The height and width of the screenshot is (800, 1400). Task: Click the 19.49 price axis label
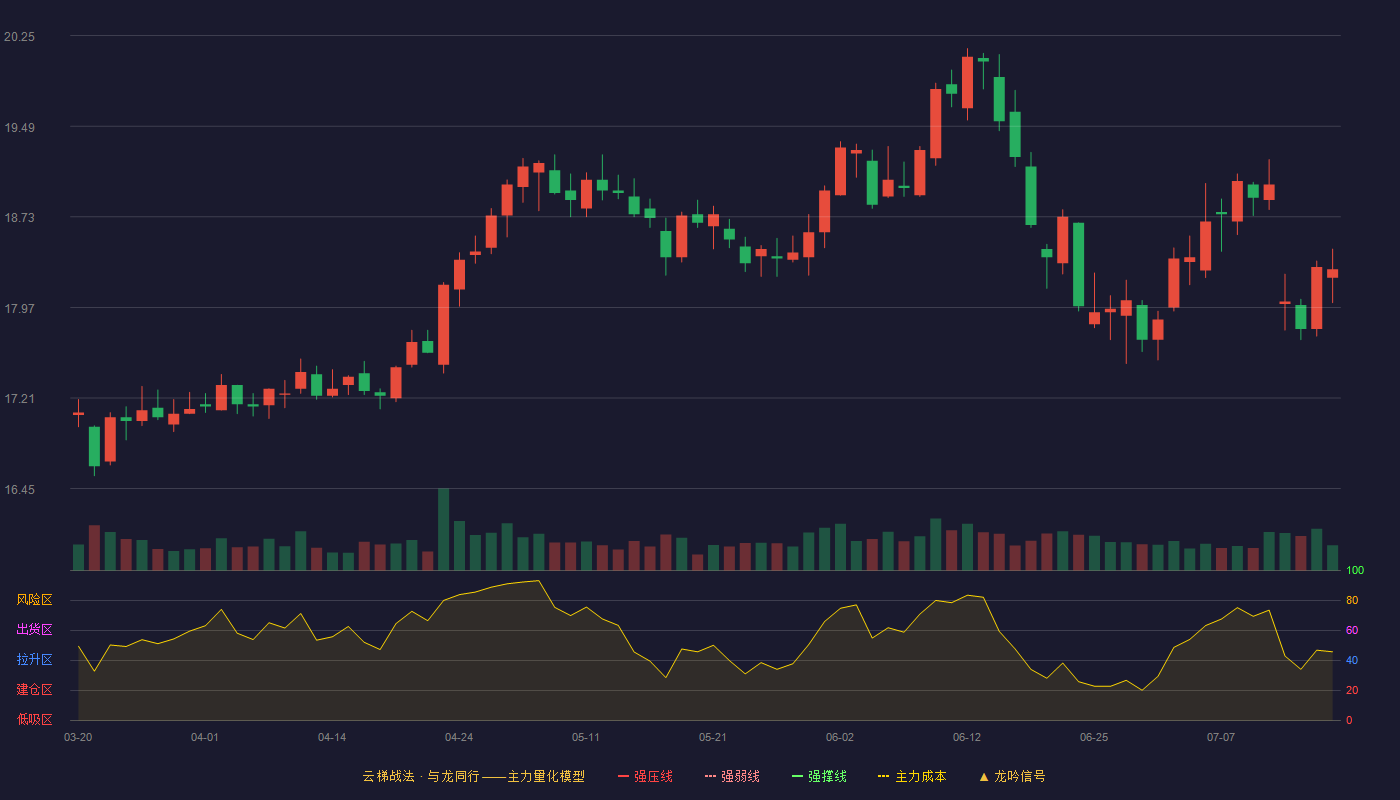click(x=19, y=127)
